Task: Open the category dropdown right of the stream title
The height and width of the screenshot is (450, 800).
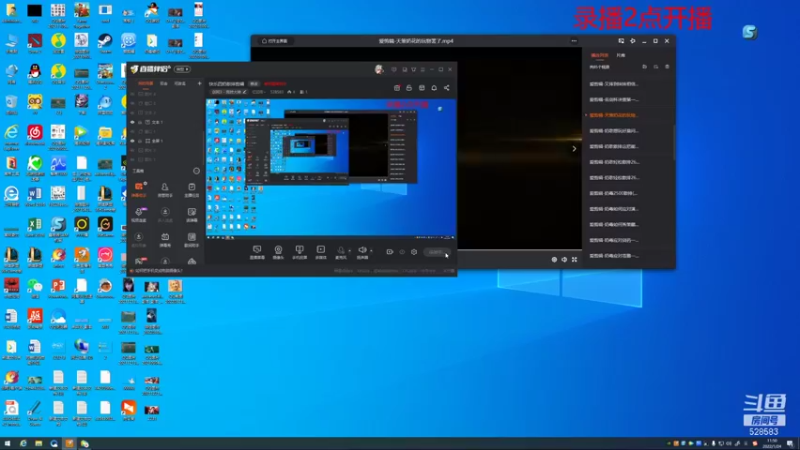Action: (x=259, y=92)
